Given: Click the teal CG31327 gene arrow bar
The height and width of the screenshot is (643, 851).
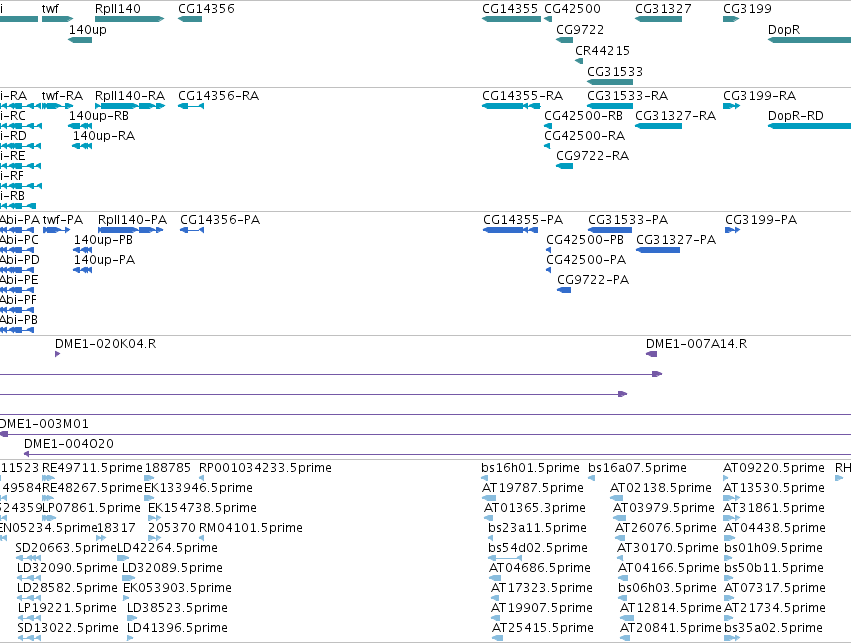Looking at the screenshot, I should click(658, 19).
